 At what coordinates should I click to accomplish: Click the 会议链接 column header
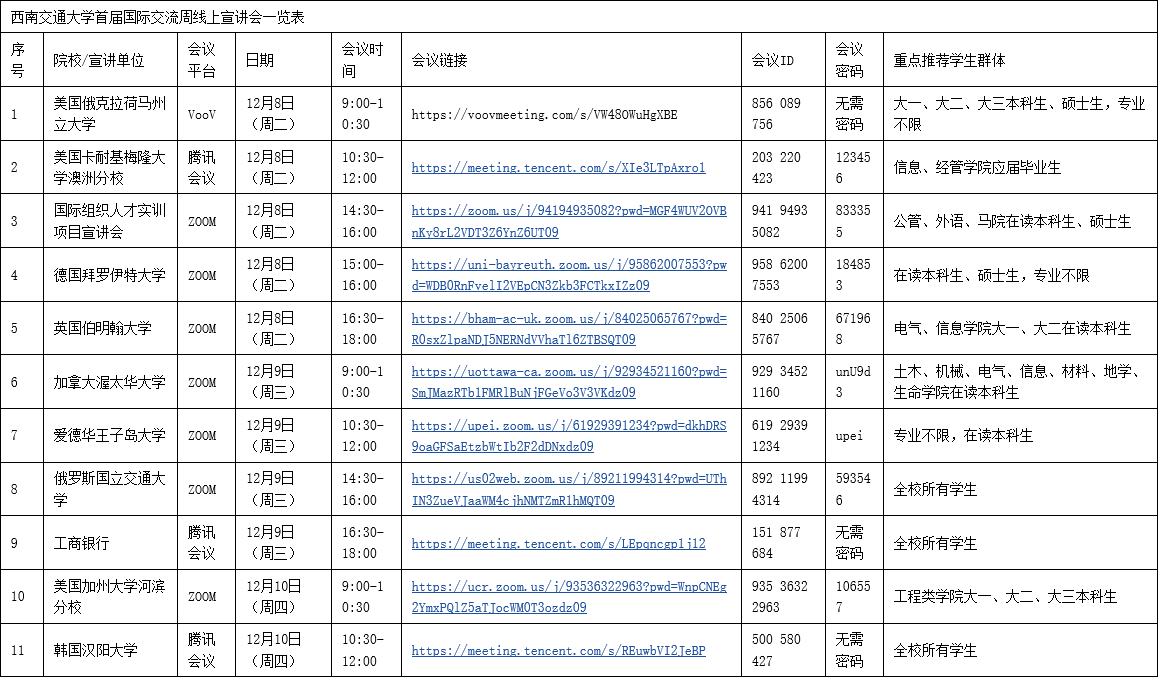coord(439,60)
